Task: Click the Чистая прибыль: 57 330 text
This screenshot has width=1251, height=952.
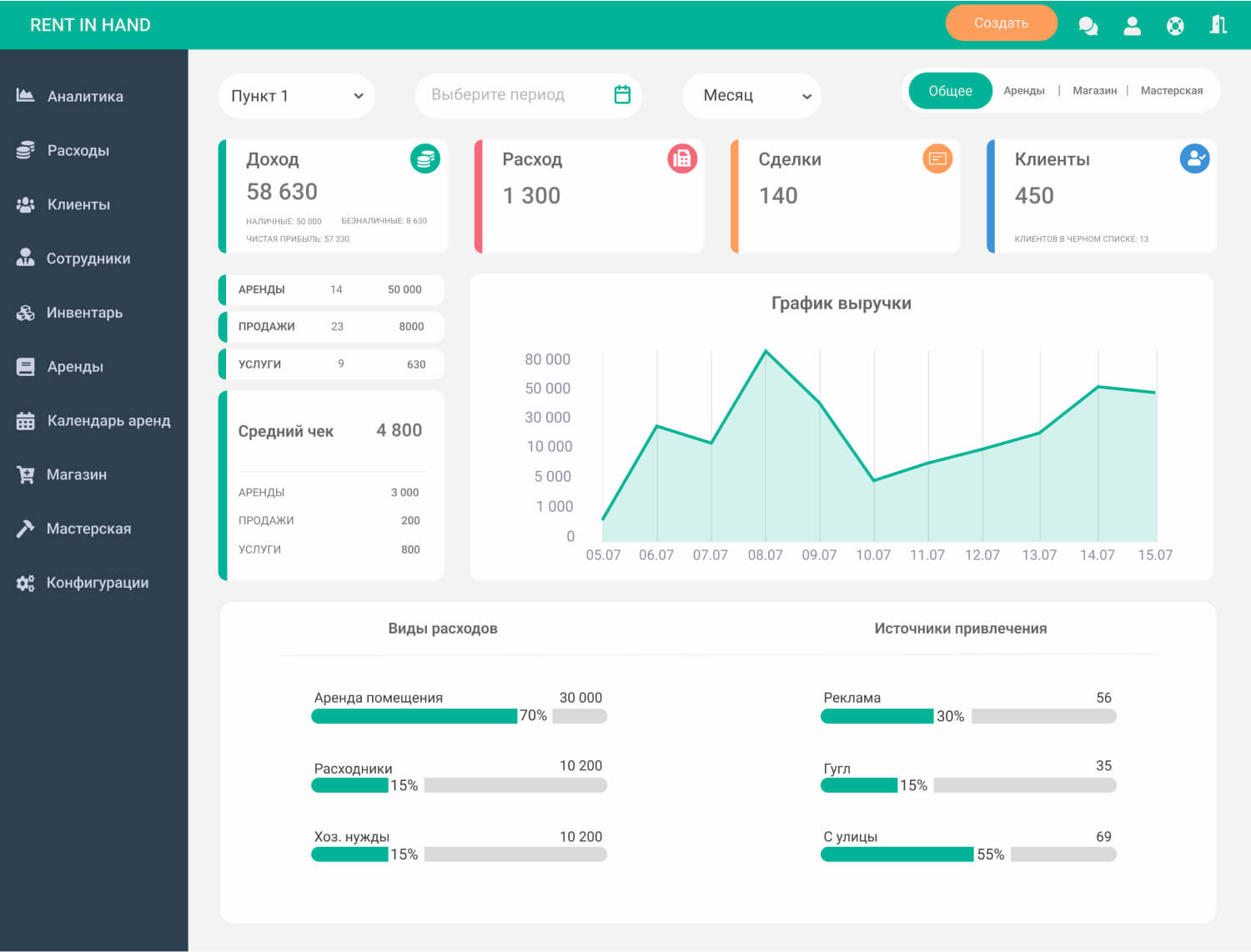Action: click(298, 239)
